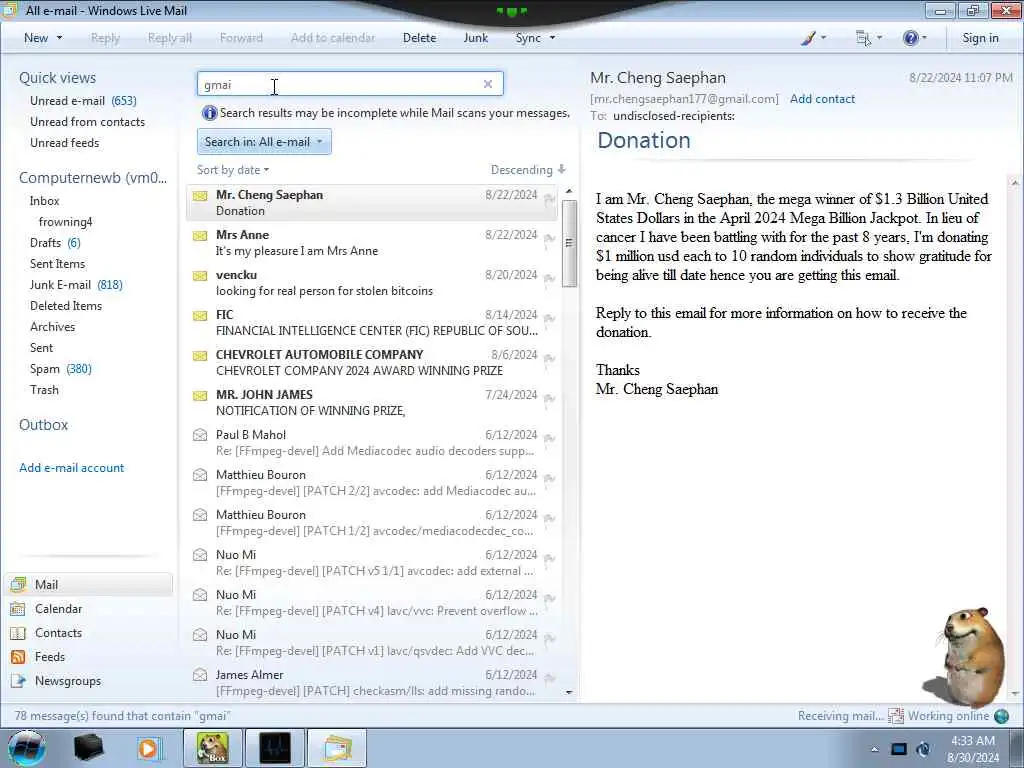The width and height of the screenshot is (1024, 768).
Task: Mark message as Junk
Action: click(475, 38)
